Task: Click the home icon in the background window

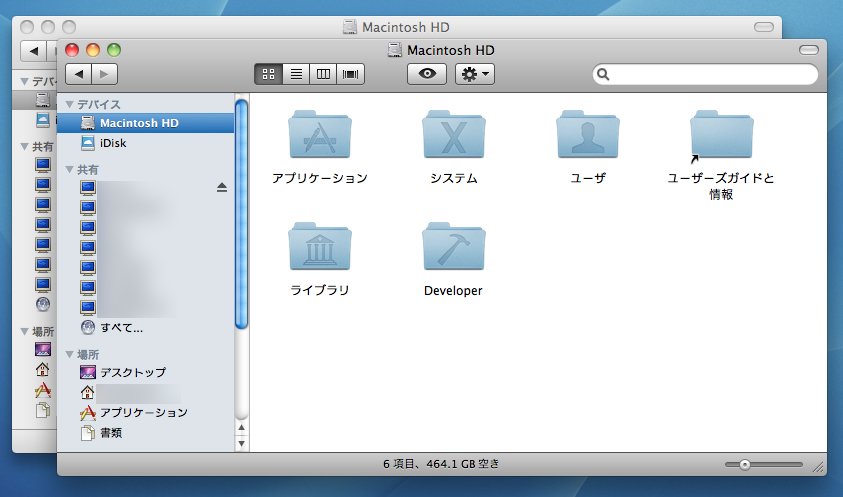Action: click(x=42, y=370)
